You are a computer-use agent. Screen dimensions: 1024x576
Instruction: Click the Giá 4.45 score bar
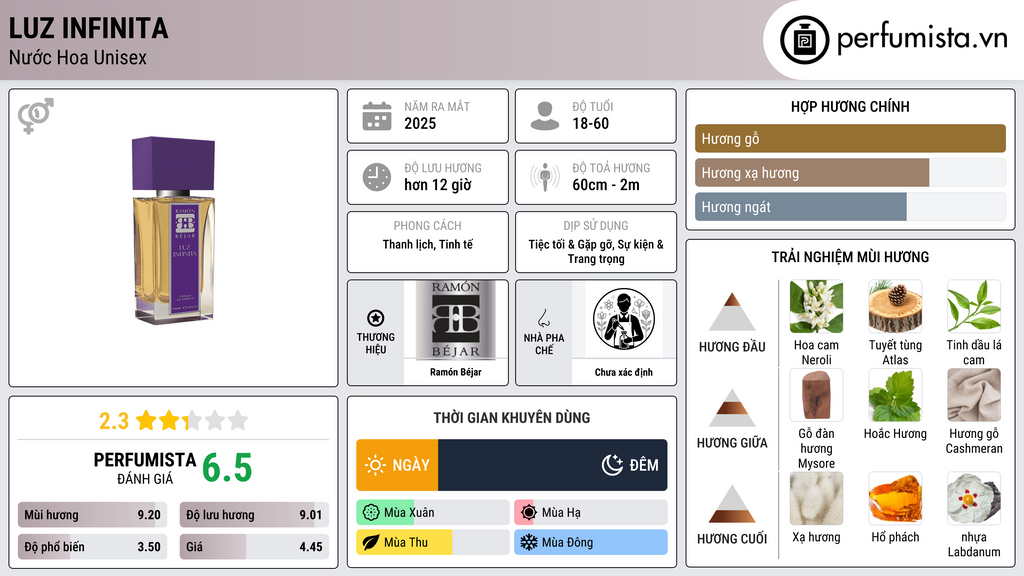(254, 547)
